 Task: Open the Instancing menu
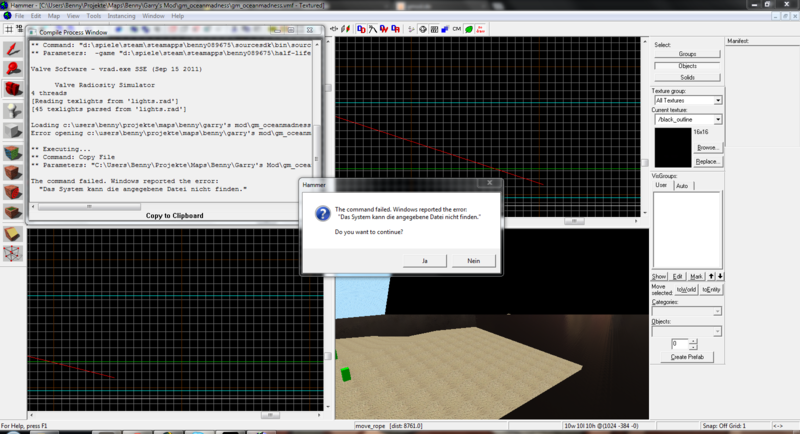pyautogui.click(x=122, y=17)
